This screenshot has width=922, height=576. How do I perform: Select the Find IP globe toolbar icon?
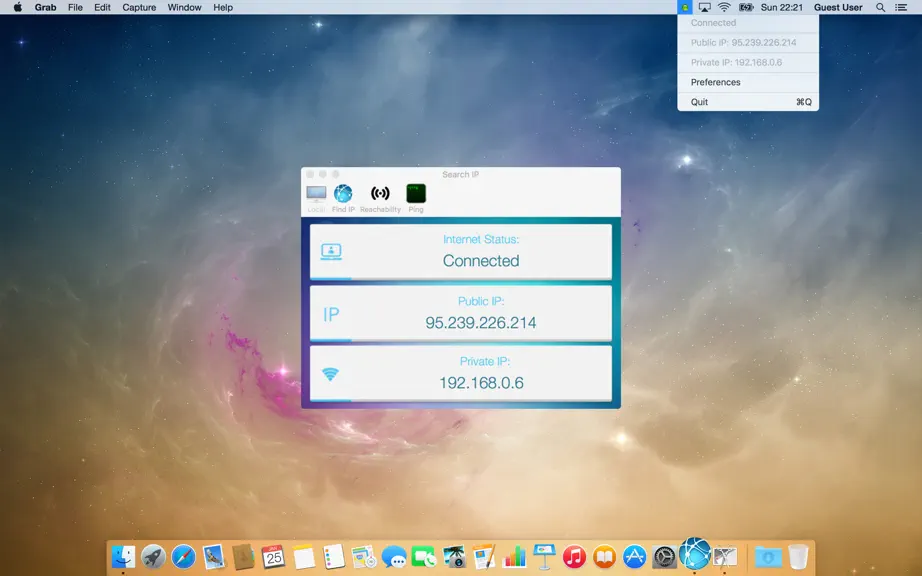pyautogui.click(x=343, y=198)
